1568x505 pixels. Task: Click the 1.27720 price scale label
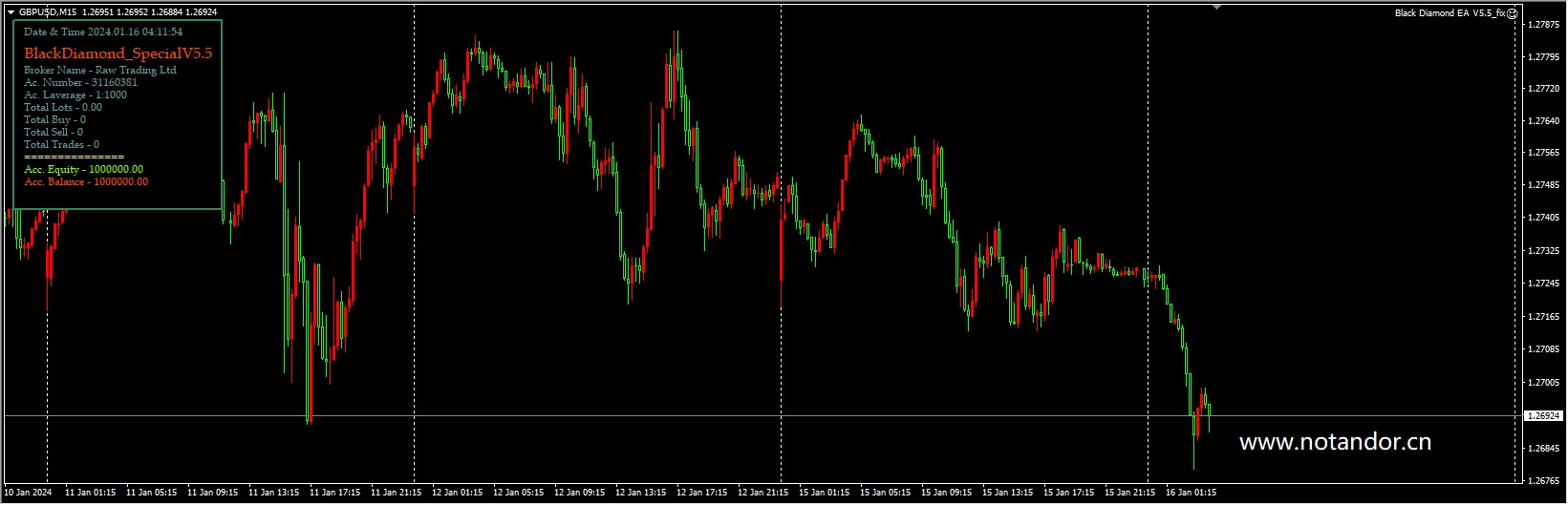(1544, 89)
